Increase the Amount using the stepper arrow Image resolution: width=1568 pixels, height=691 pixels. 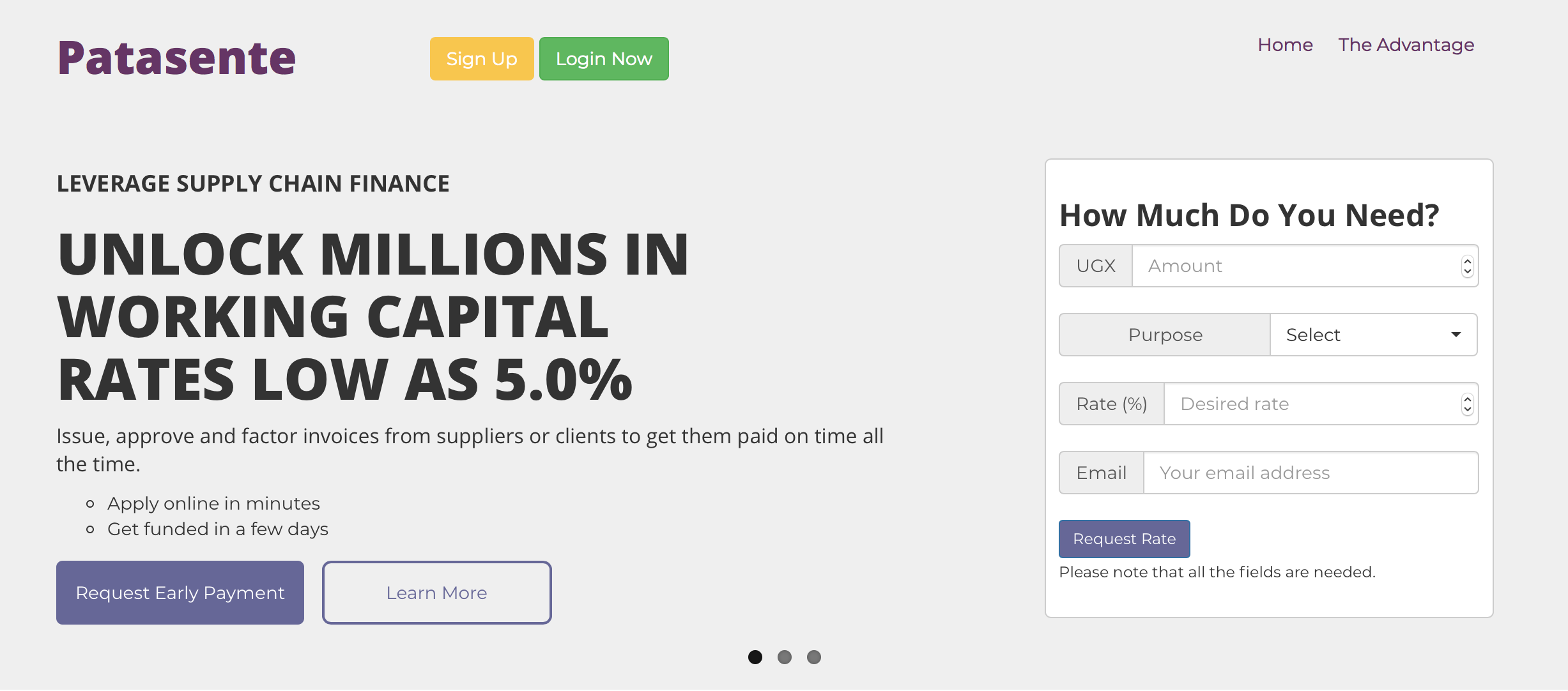(x=1467, y=261)
